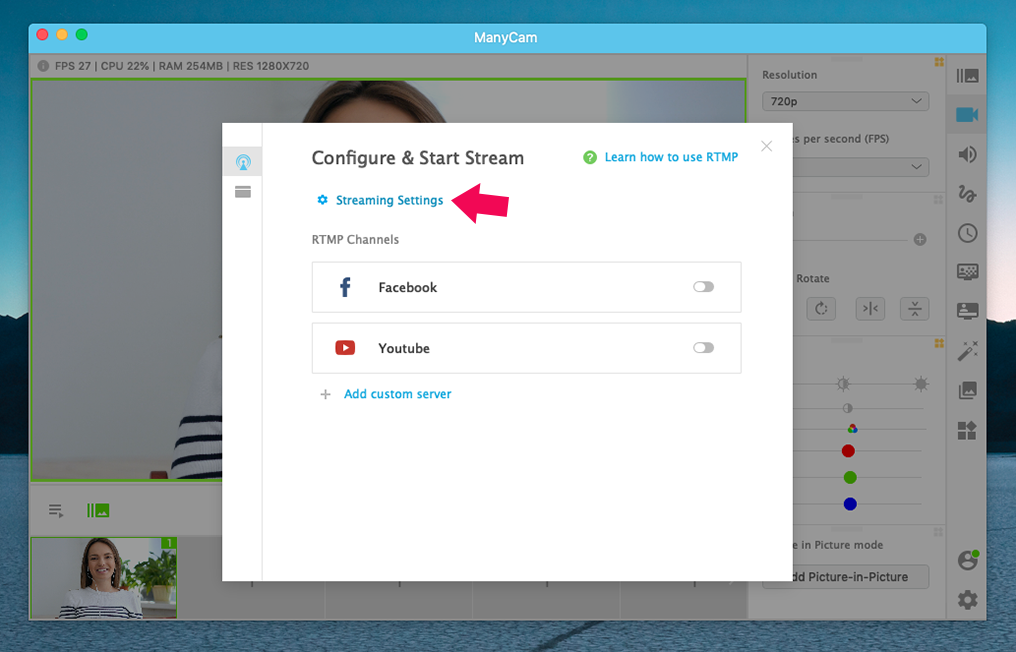Click the playlist icon below the preview
This screenshot has height=652, width=1016.
coord(56,511)
